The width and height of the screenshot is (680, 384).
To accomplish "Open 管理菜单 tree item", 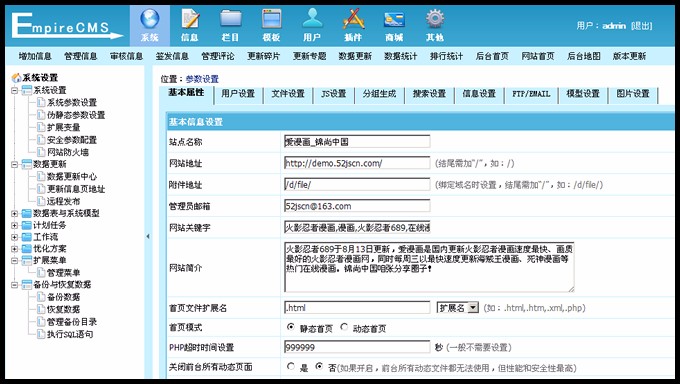I will tap(63, 272).
